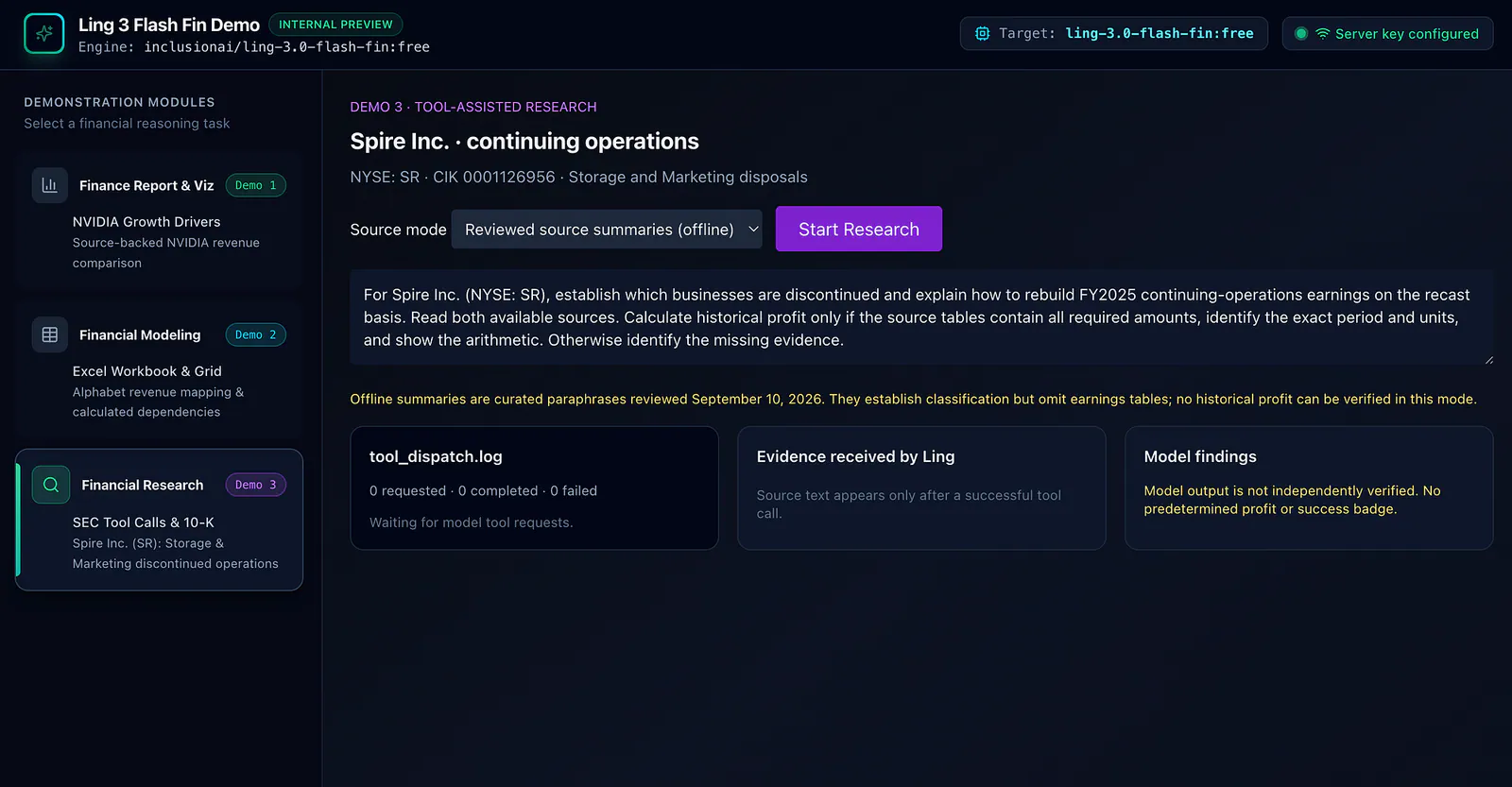Open the Source mode dropdown

607,230
